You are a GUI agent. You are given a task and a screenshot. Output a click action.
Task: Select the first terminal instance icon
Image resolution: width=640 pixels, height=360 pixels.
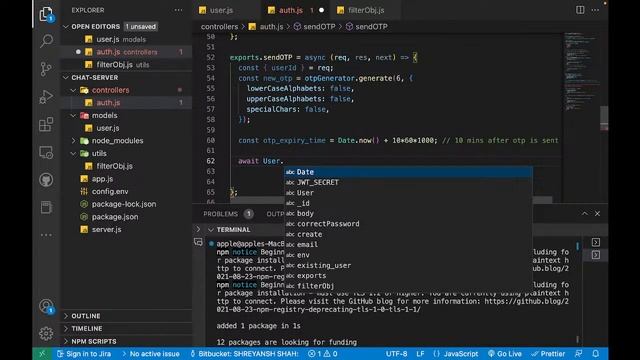click(596, 242)
